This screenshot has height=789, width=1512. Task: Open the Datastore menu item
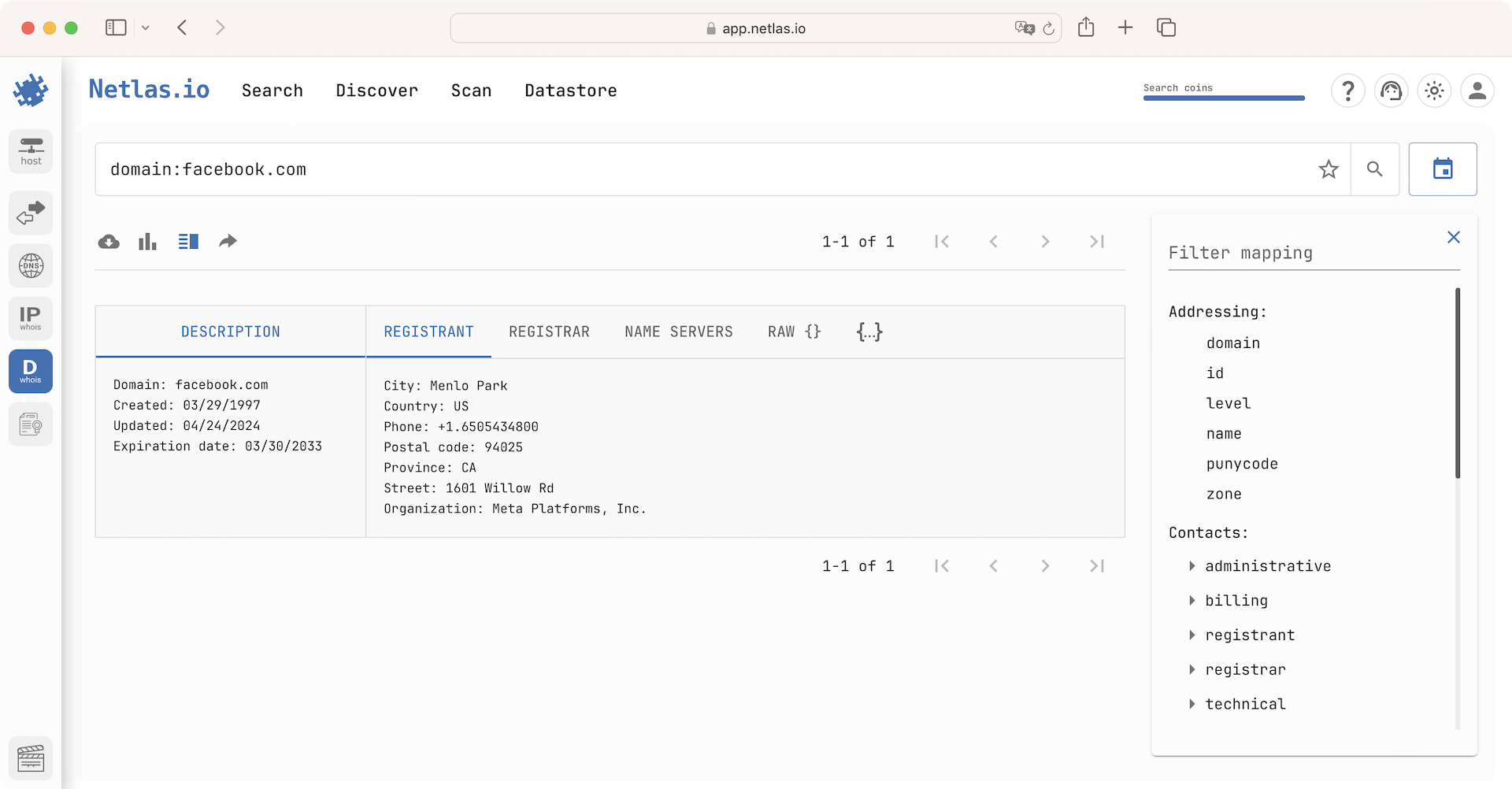point(571,91)
